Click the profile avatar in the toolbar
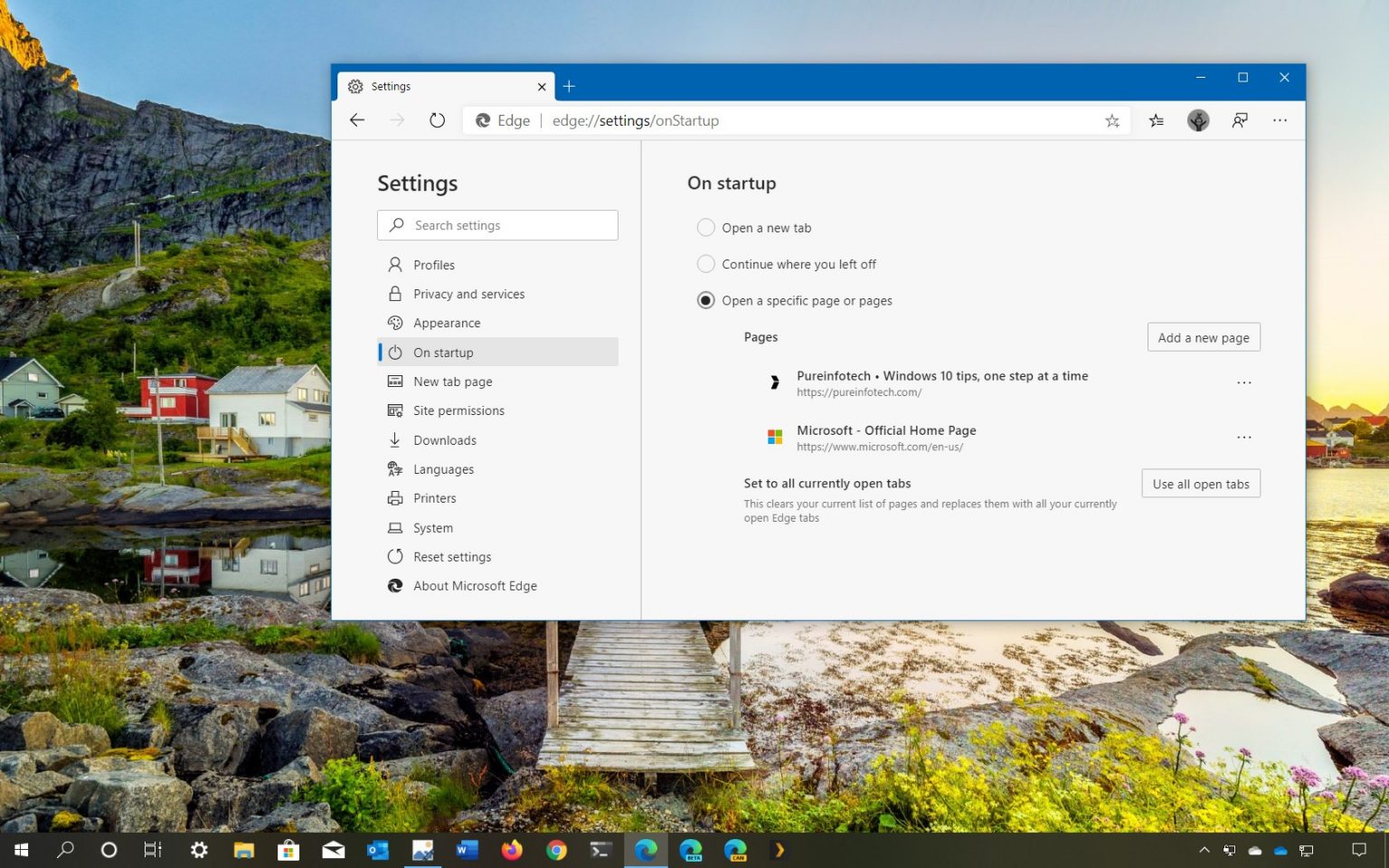This screenshot has height=868, width=1389. click(1198, 120)
